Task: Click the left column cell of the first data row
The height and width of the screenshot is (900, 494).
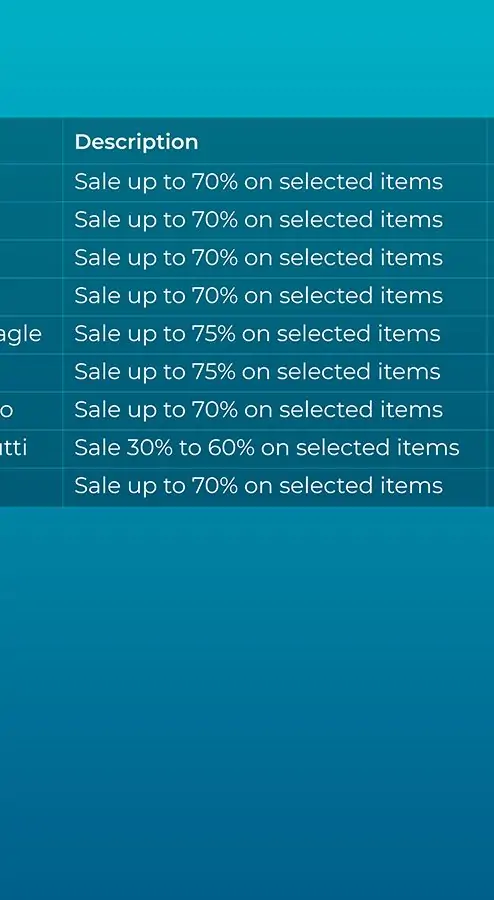Action: tap(31, 183)
